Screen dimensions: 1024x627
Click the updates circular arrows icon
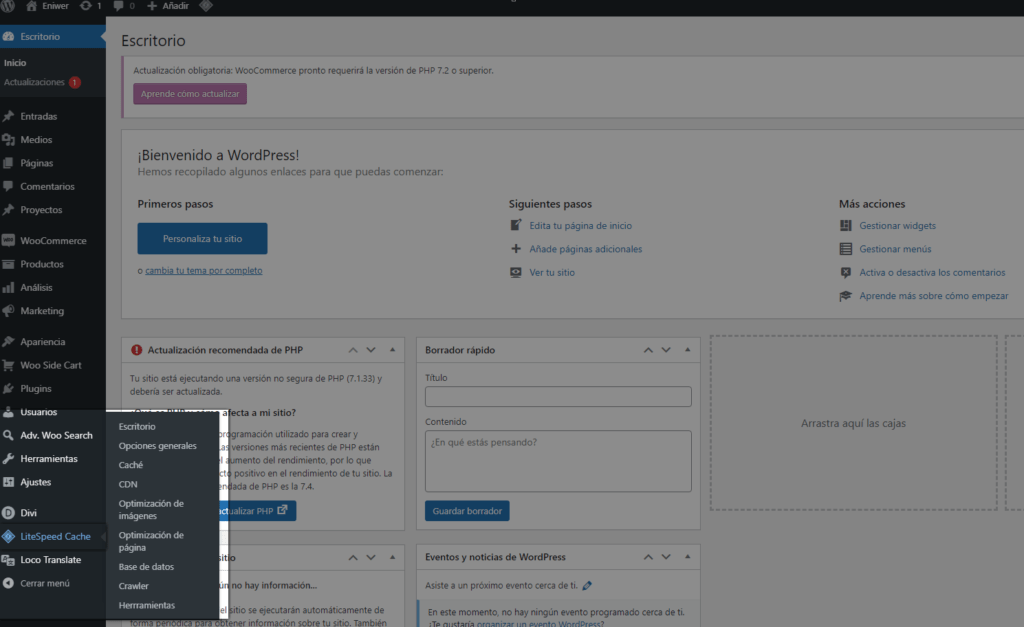tap(86, 6)
